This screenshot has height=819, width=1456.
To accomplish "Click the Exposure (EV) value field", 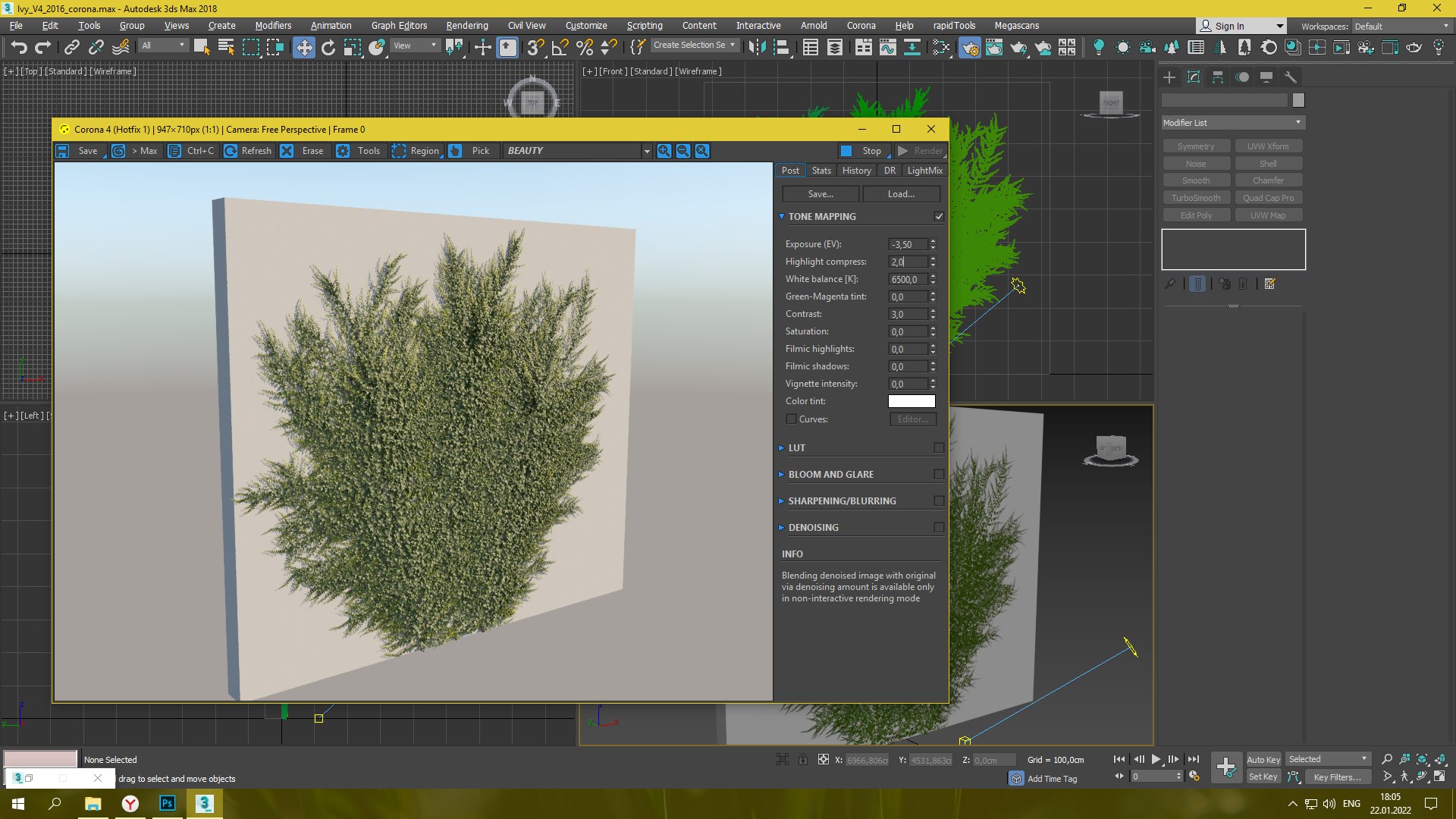I will (x=908, y=244).
